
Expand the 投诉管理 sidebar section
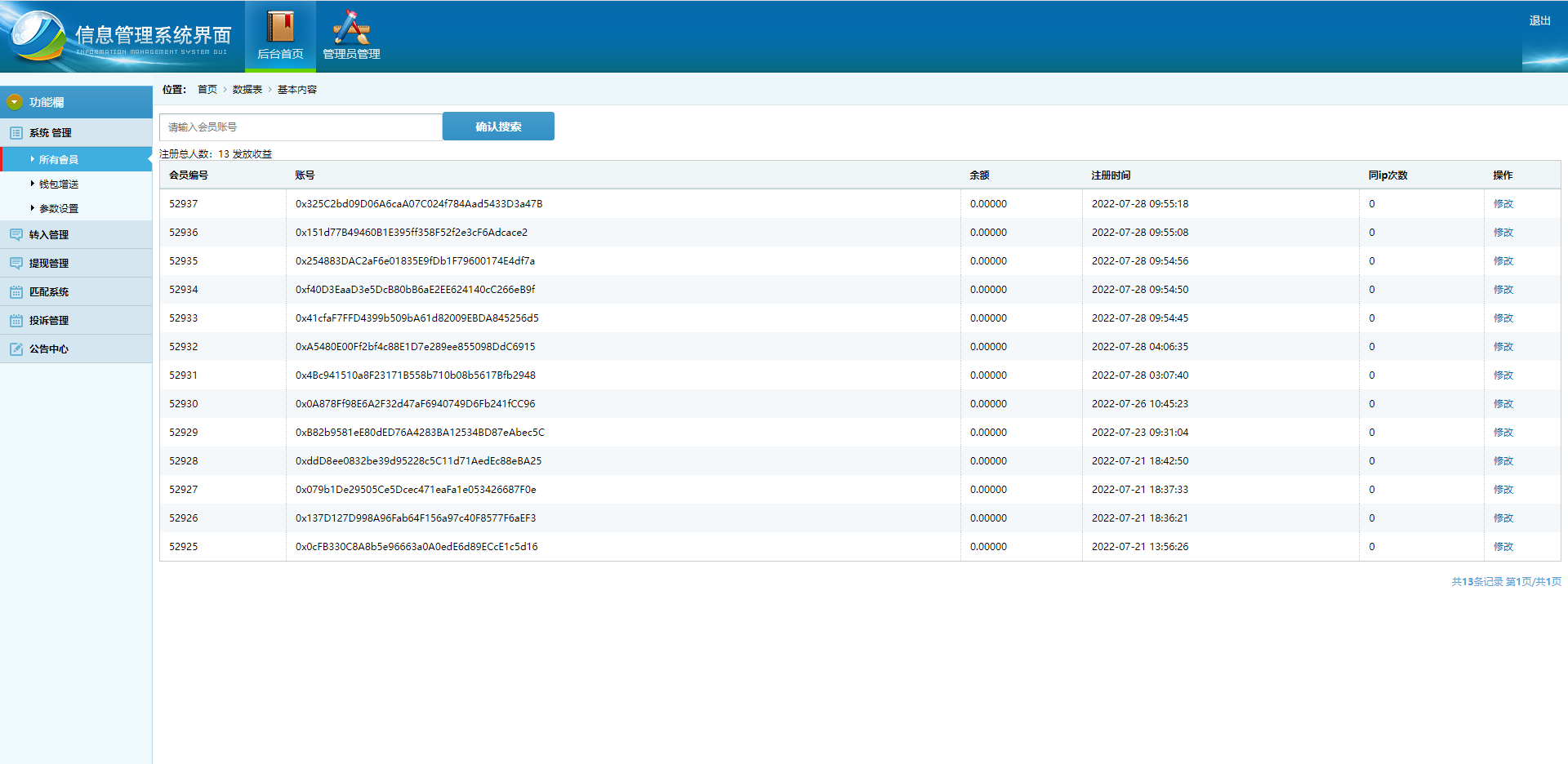click(49, 321)
